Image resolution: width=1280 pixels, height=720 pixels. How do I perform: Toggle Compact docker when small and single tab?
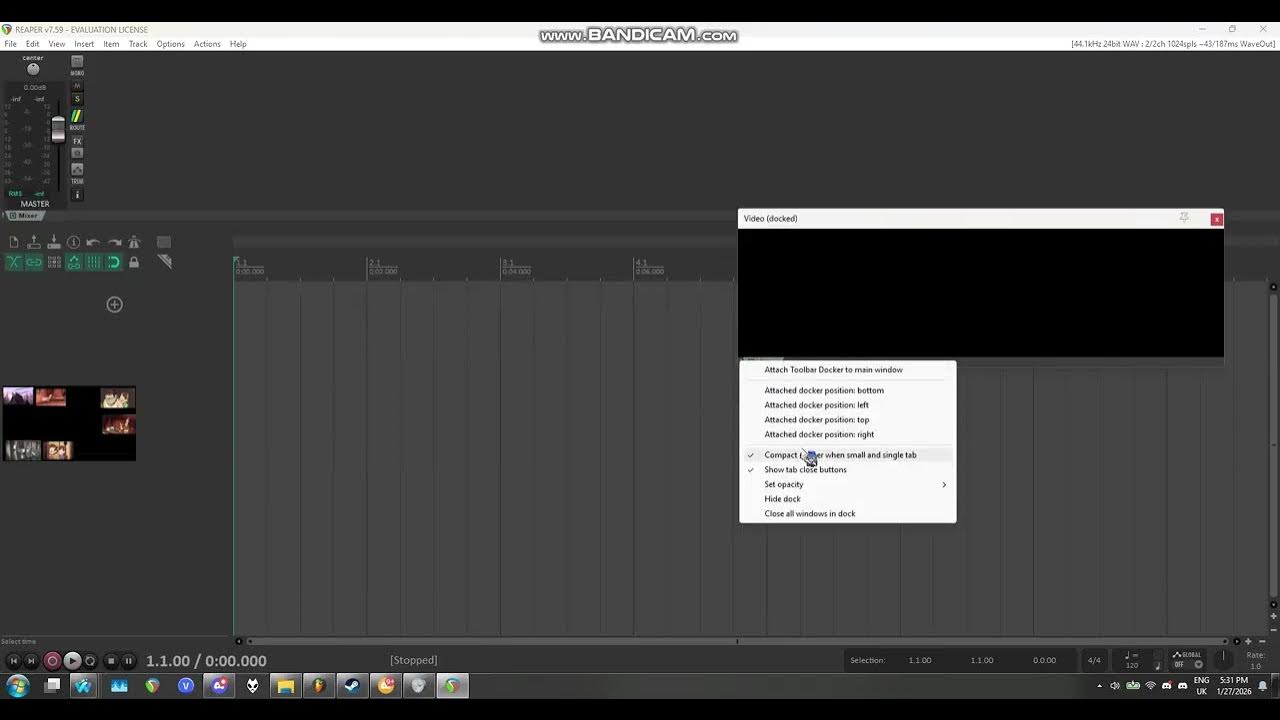coord(840,455)
